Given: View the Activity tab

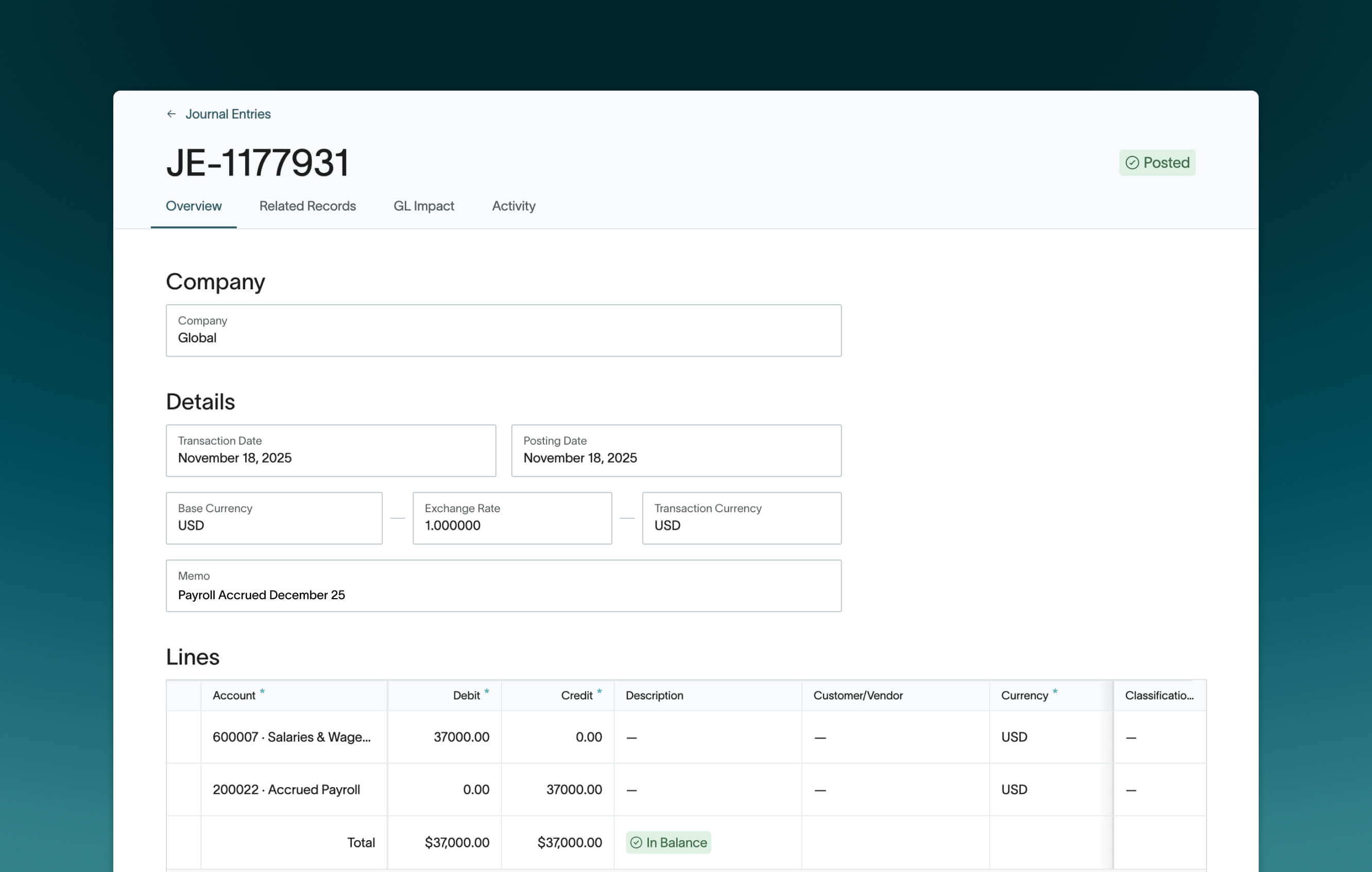Looking at the screenshot, I should click(513, 206).
